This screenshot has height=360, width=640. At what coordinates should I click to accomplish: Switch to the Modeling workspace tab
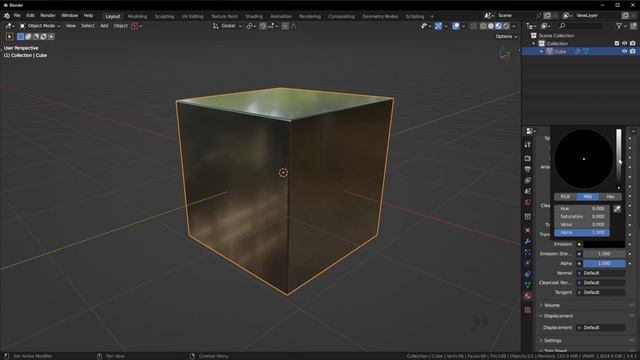coord(137,16)
